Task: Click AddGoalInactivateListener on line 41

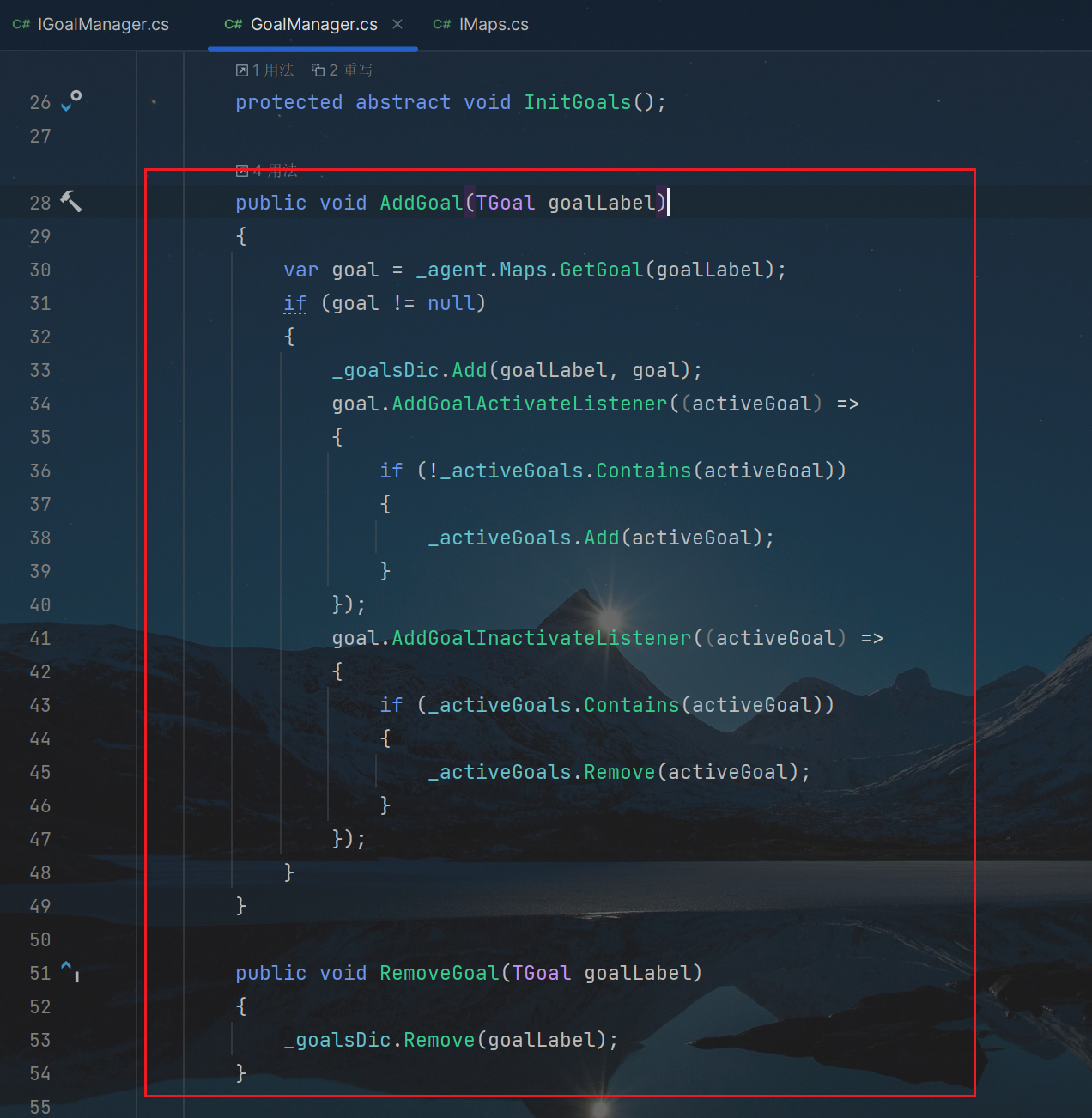Action: click(x=541, y=638)
